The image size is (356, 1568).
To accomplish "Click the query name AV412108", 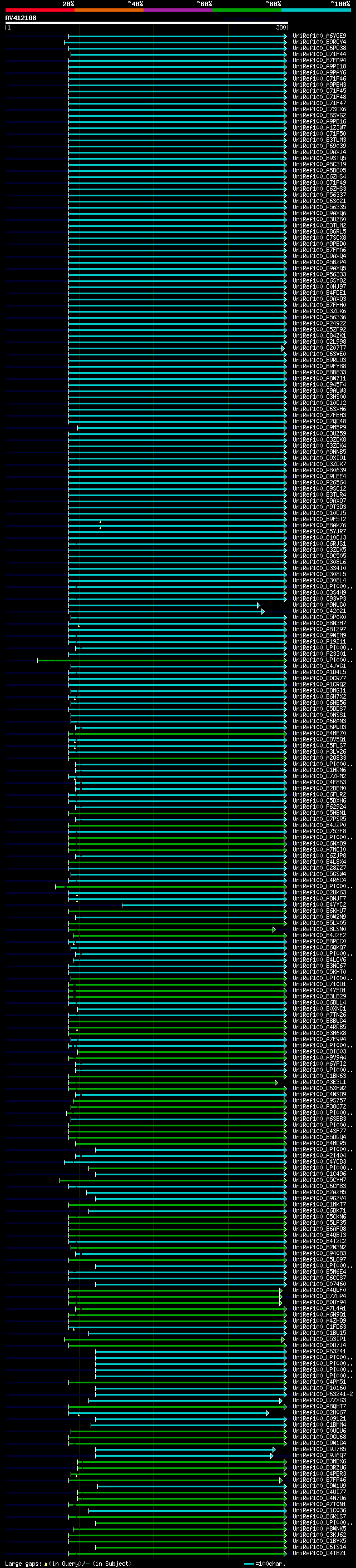I will coord(21,18).
